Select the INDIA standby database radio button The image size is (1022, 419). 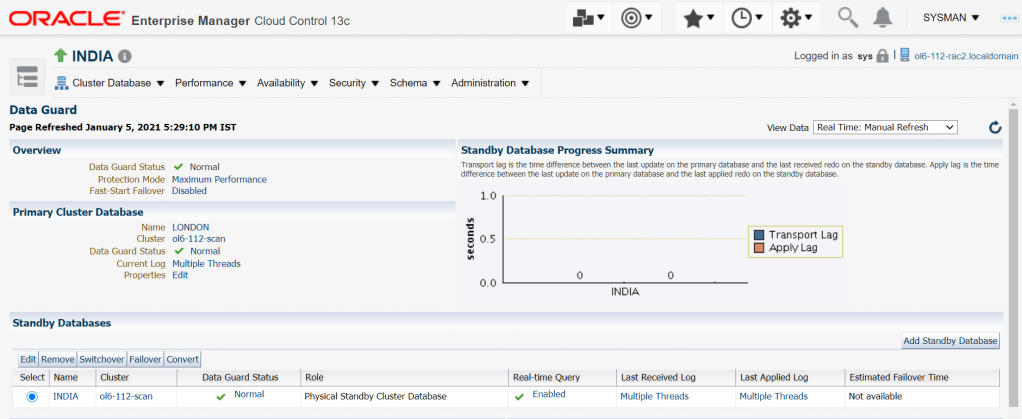coord(33,397)
